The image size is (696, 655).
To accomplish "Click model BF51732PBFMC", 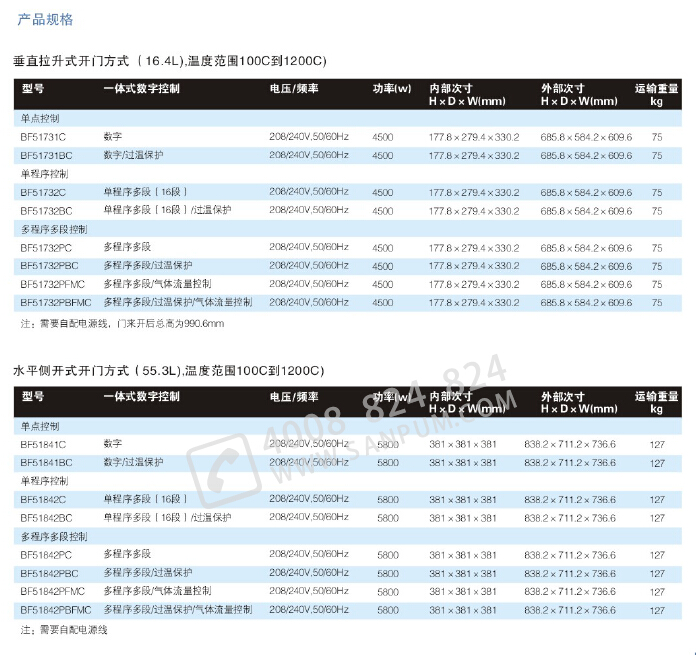I will click(56, 302).
